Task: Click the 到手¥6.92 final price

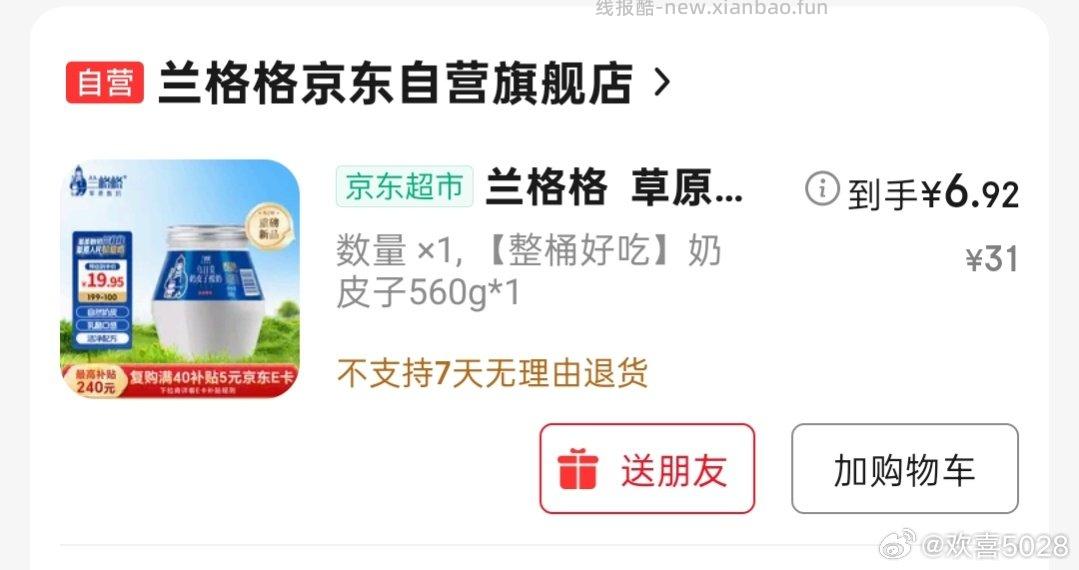Action: [x=932, y=192]
